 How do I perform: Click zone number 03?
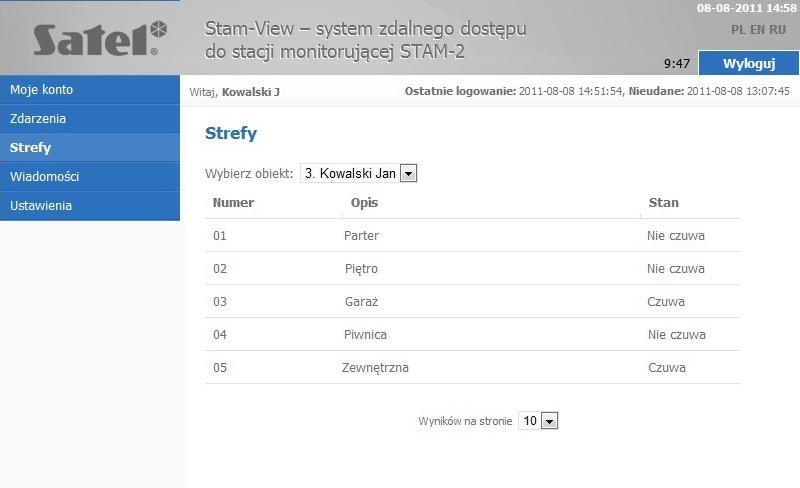tap(220, 302)
